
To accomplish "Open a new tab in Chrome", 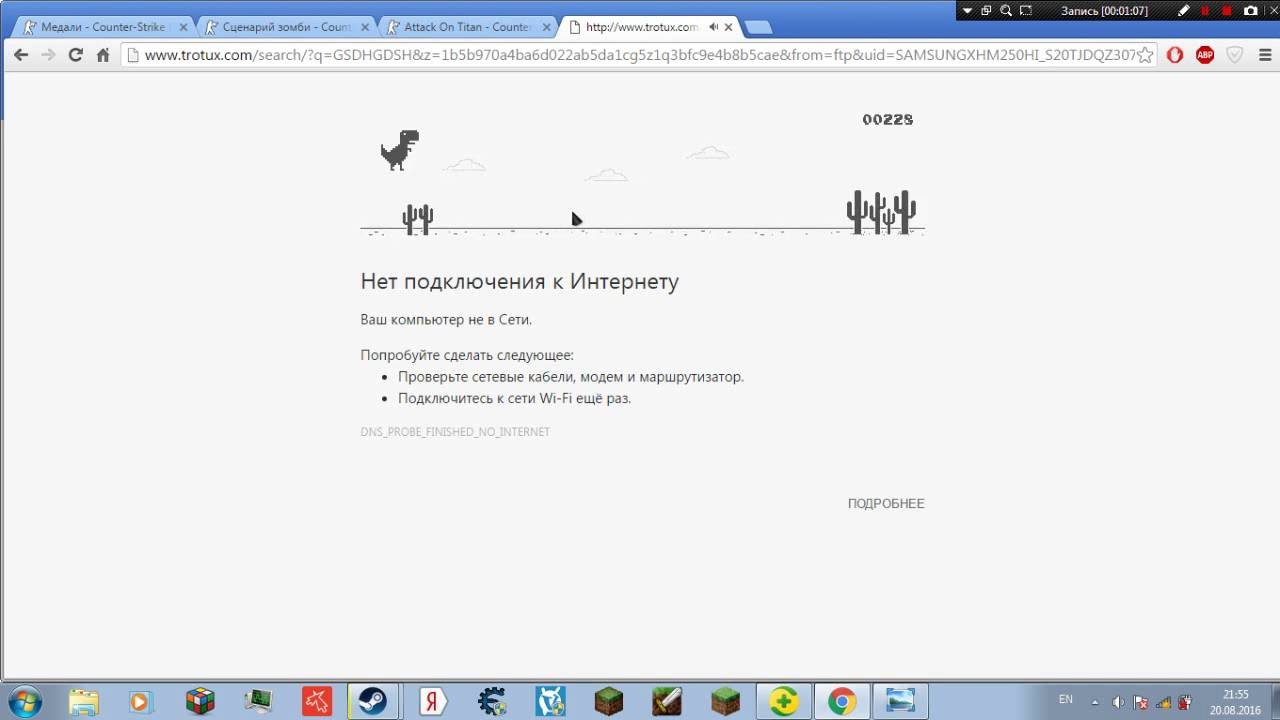I will point(758,27).
